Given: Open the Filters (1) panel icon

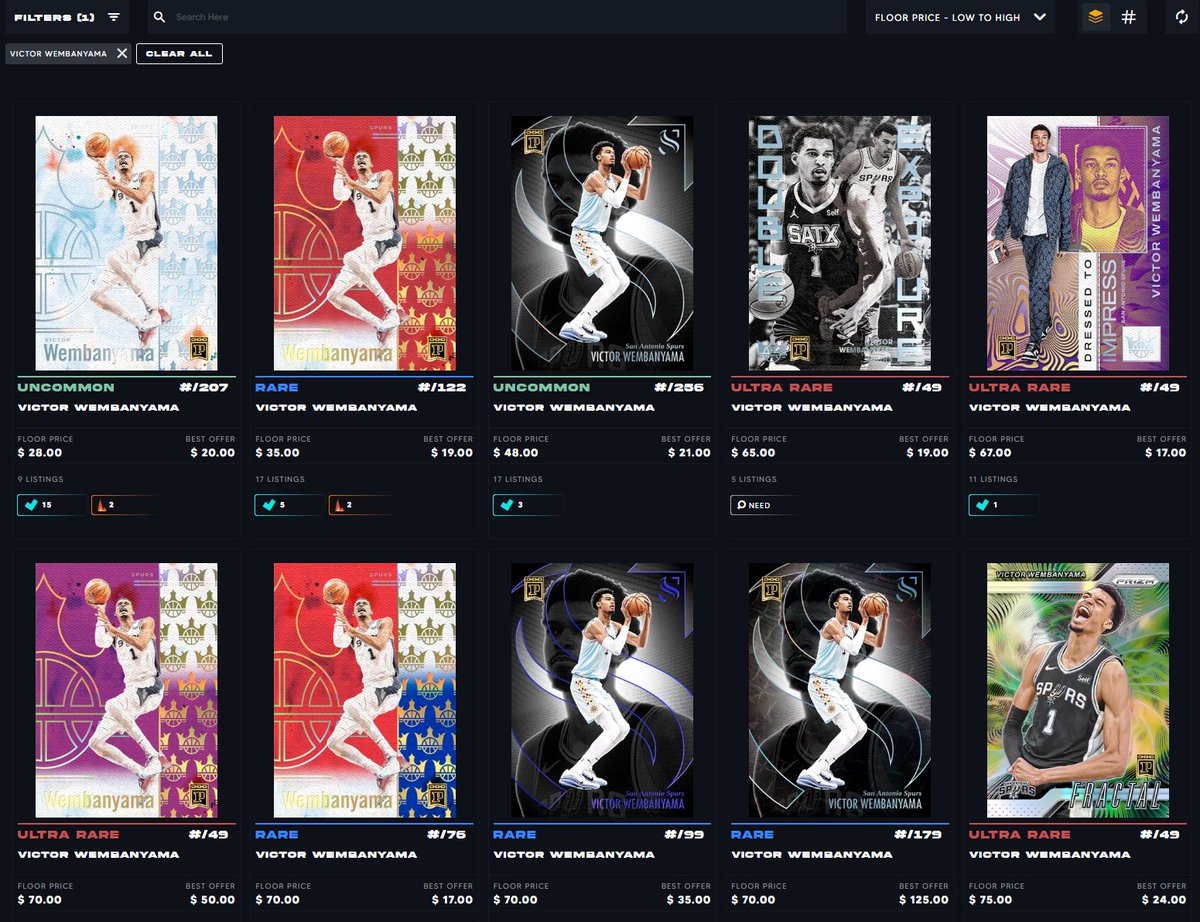Looking at the screenshot, I should click(x=114, y=17).
